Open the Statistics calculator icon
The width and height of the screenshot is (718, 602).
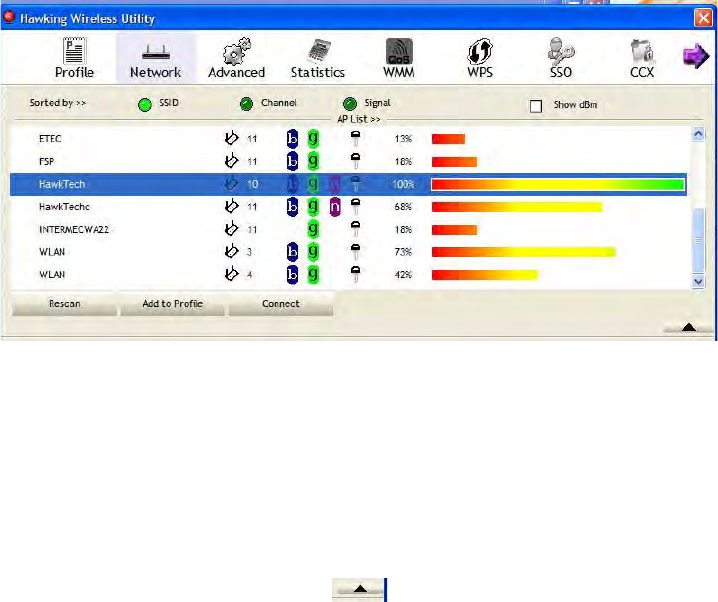tap(319, 51)
